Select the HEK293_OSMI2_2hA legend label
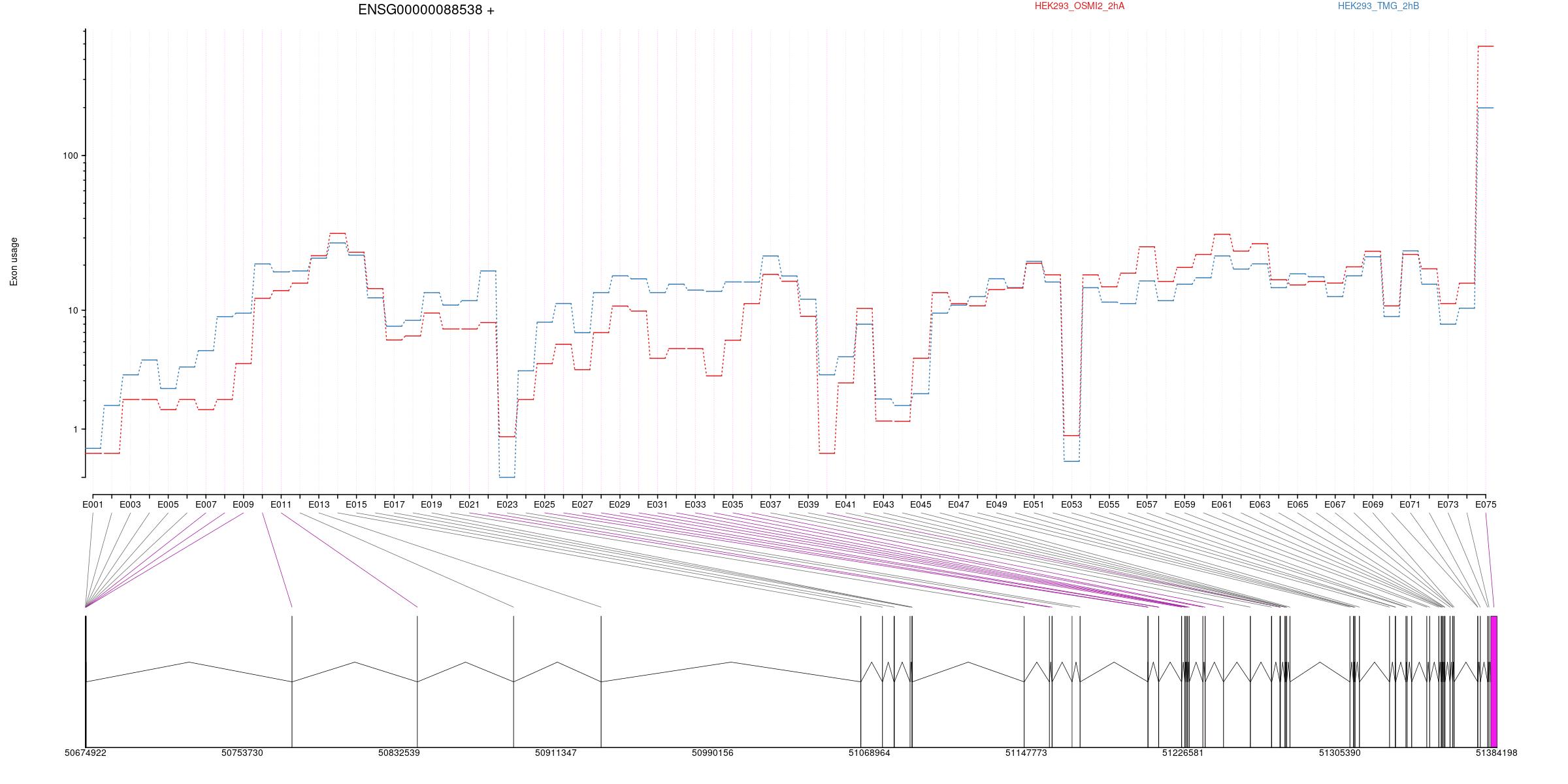The height and width of the screenshot is (784, 1568). pos(1079,6)
